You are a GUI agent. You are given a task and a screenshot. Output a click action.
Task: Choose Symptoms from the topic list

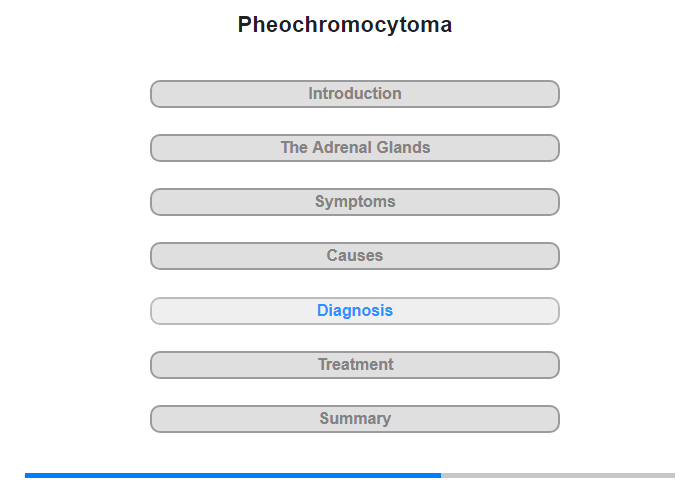point(355,202)
